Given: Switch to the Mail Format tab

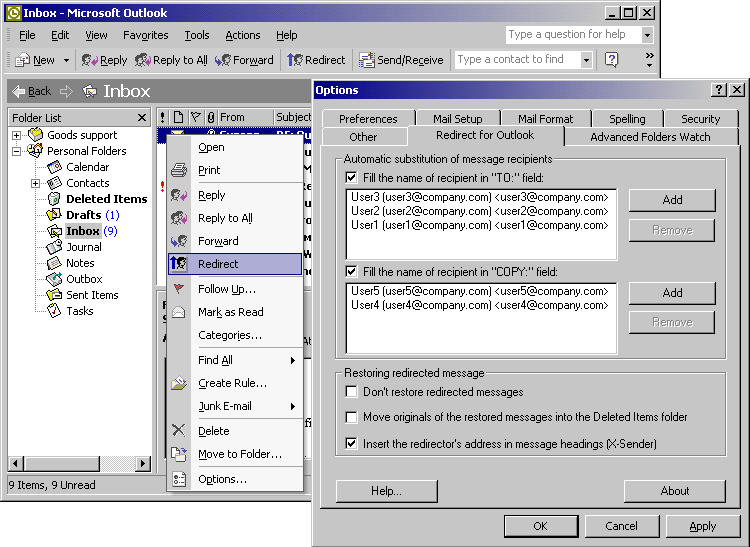Looking at the screenshot, I should (x=545, y=119).
